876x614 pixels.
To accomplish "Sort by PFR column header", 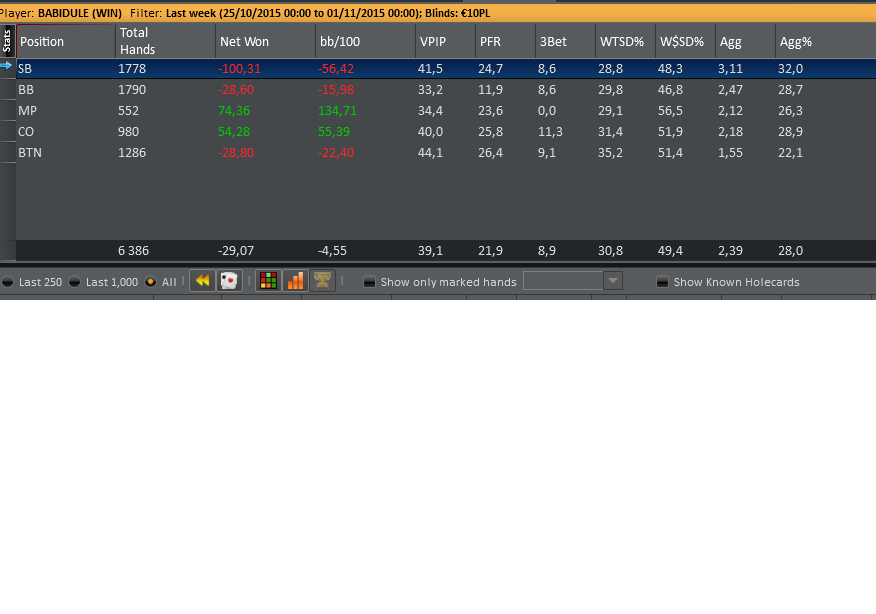I will (x=506, y=41).
